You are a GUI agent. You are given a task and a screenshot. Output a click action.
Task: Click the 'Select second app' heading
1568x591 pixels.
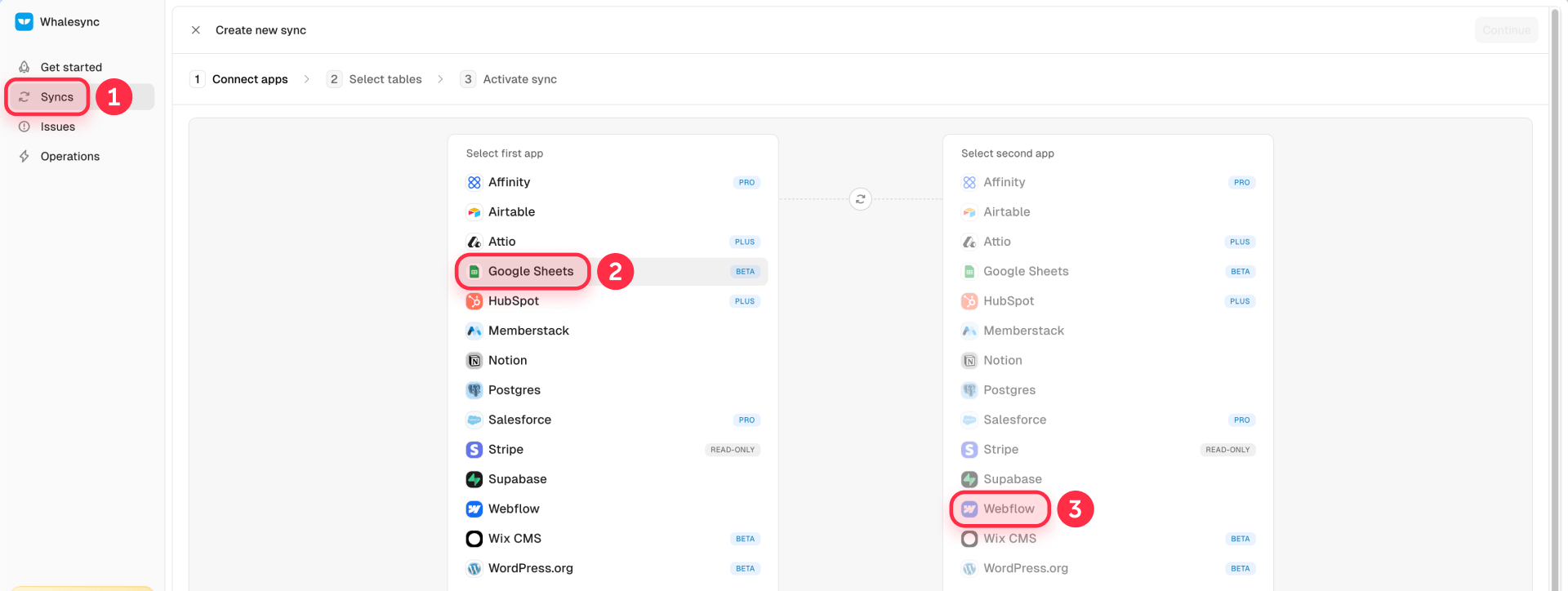1008,153
